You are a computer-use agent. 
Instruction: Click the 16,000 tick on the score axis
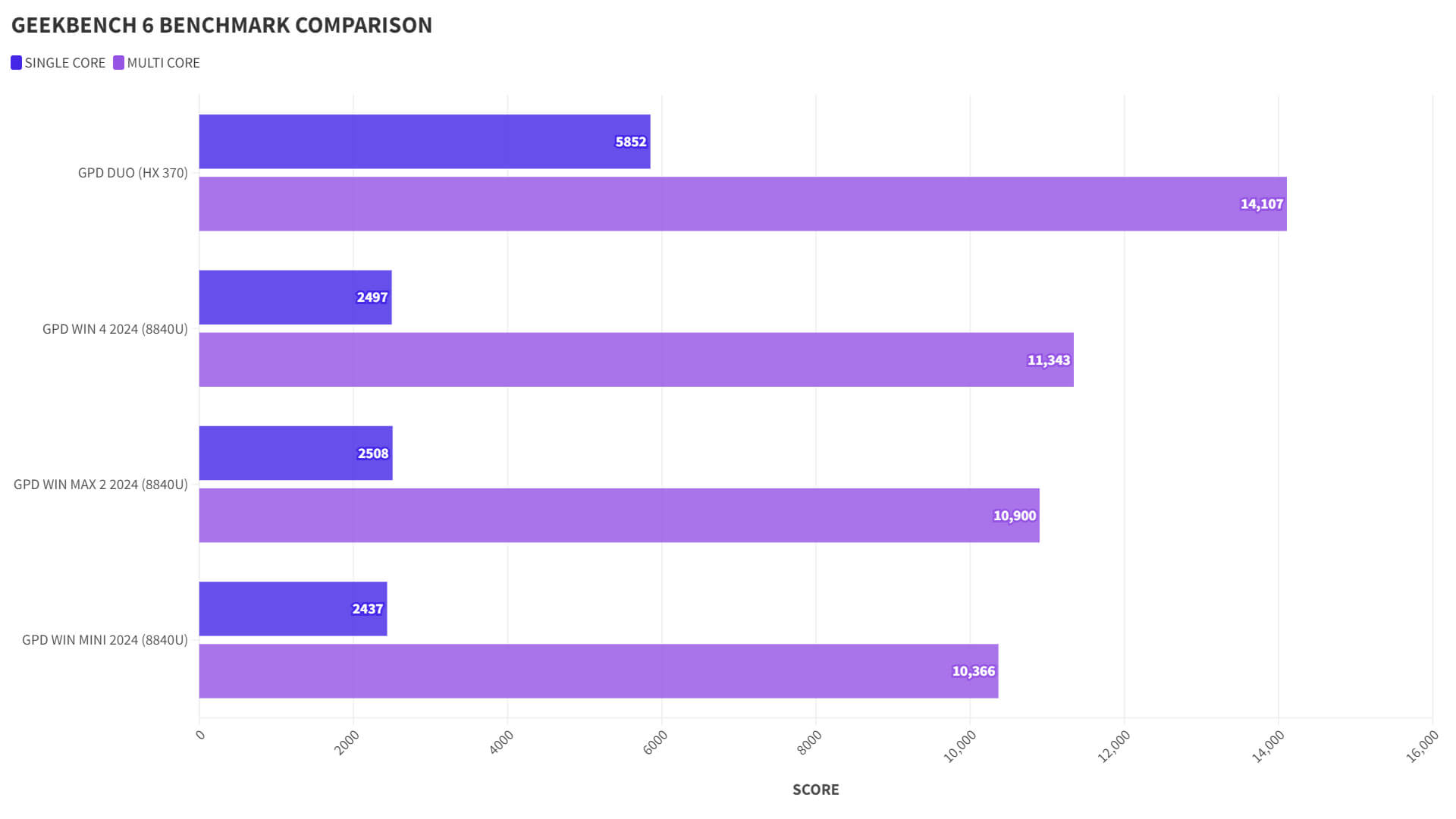[1422, 746]
